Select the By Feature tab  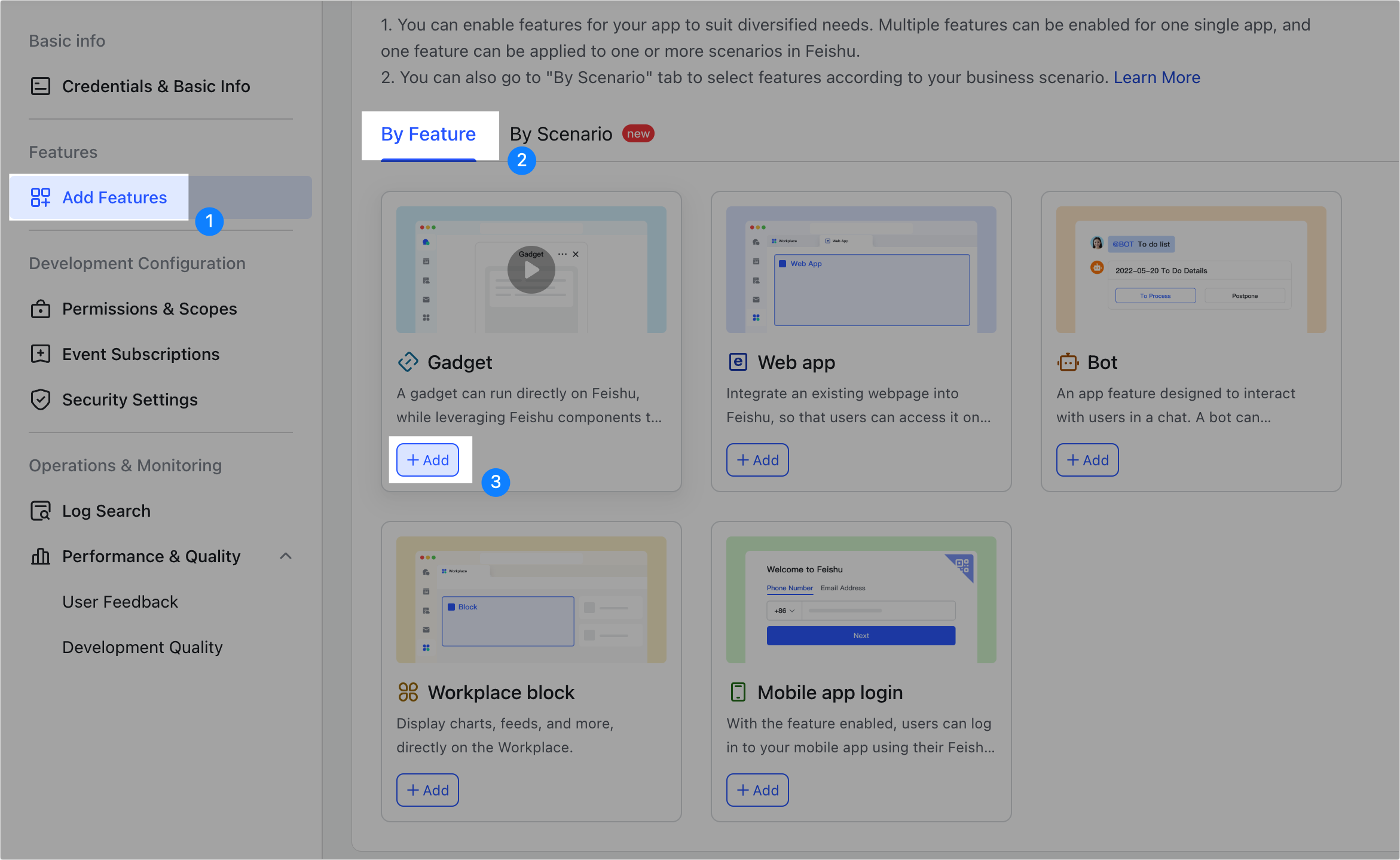pos(429,134)
